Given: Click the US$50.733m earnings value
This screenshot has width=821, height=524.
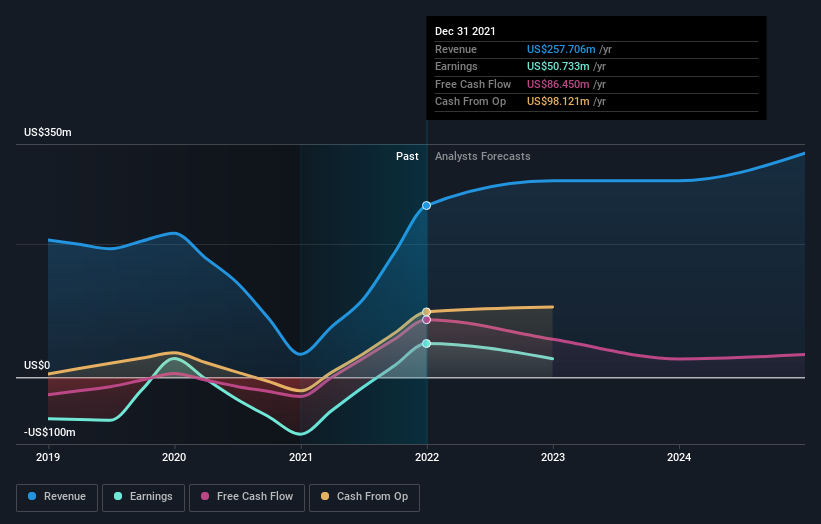Looking at the screenshot, I should (x=558, y=66).
